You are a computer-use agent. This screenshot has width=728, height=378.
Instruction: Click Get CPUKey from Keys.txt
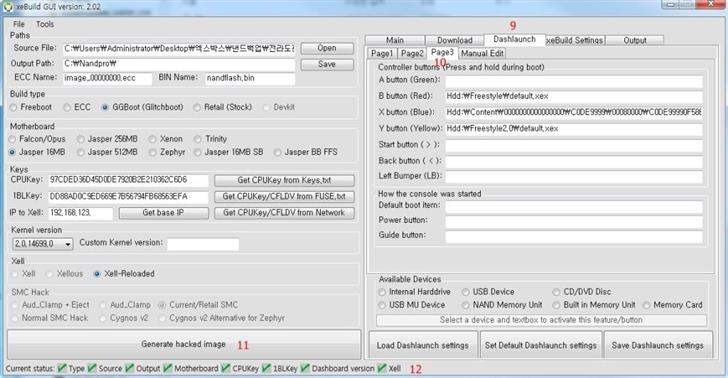(284, 180)
